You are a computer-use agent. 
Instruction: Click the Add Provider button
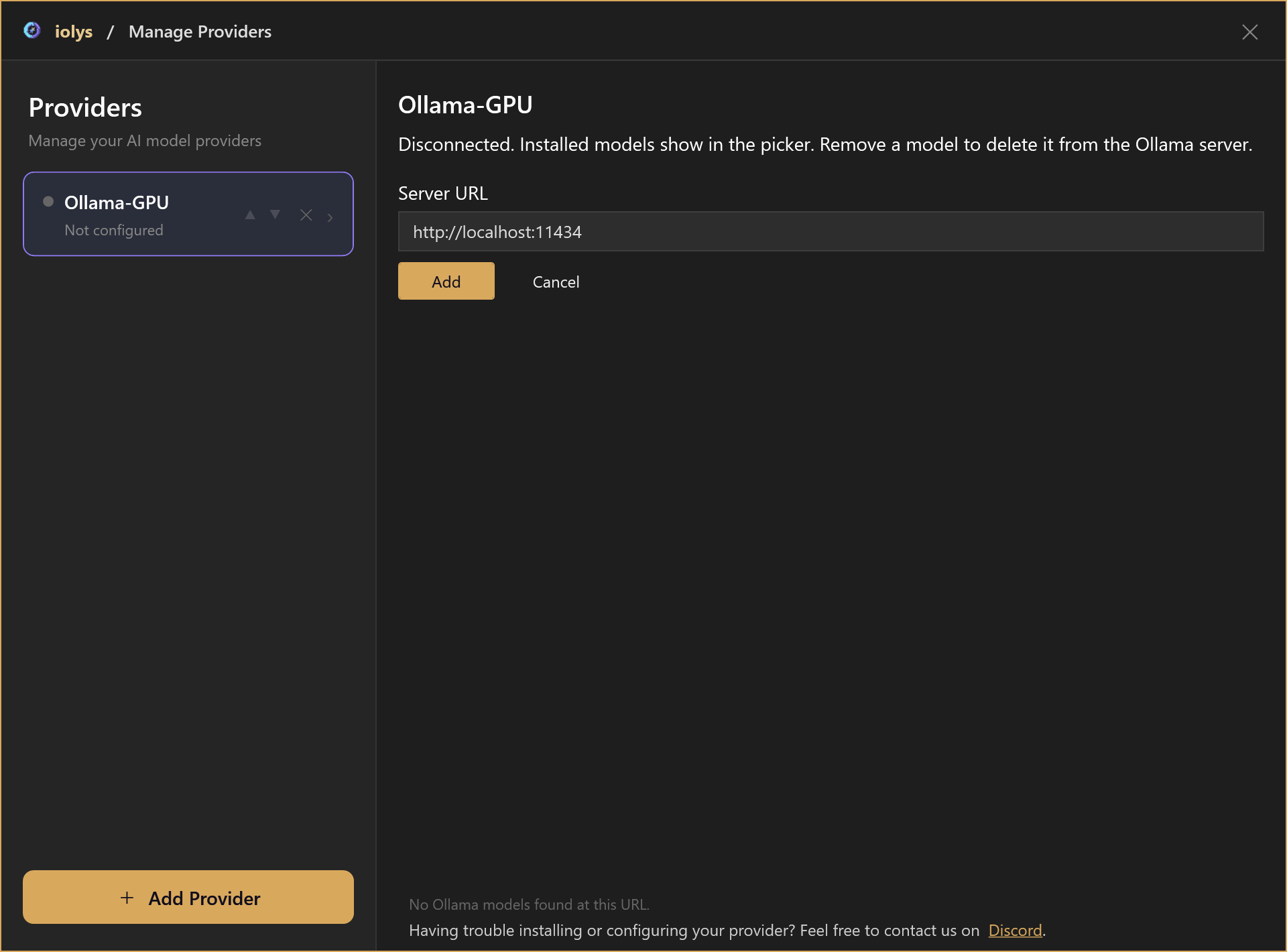click(x=188, y=897)
